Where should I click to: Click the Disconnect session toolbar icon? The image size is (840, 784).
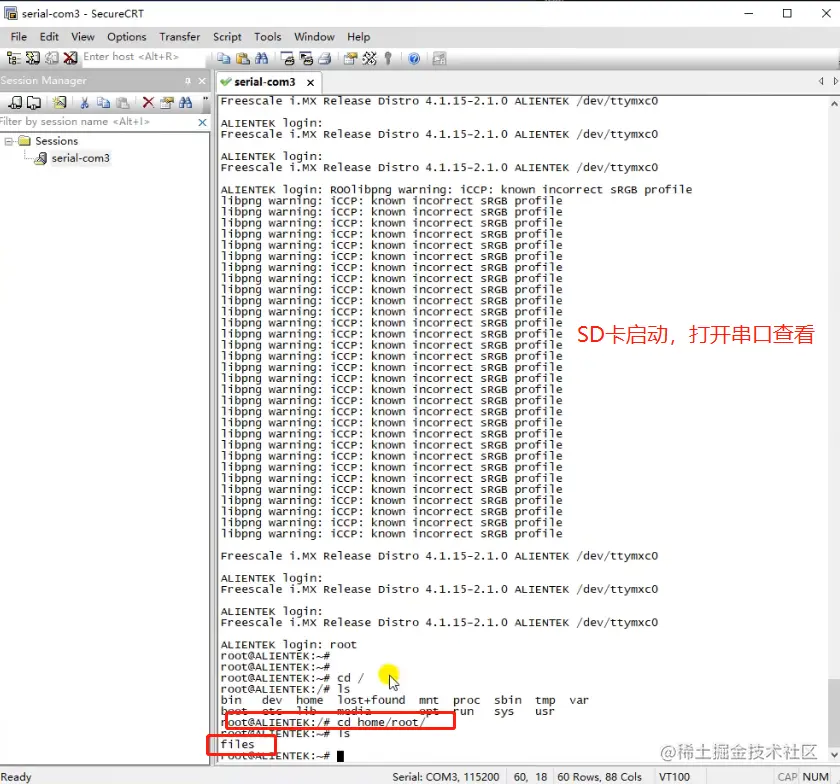(x=70, y=58)
